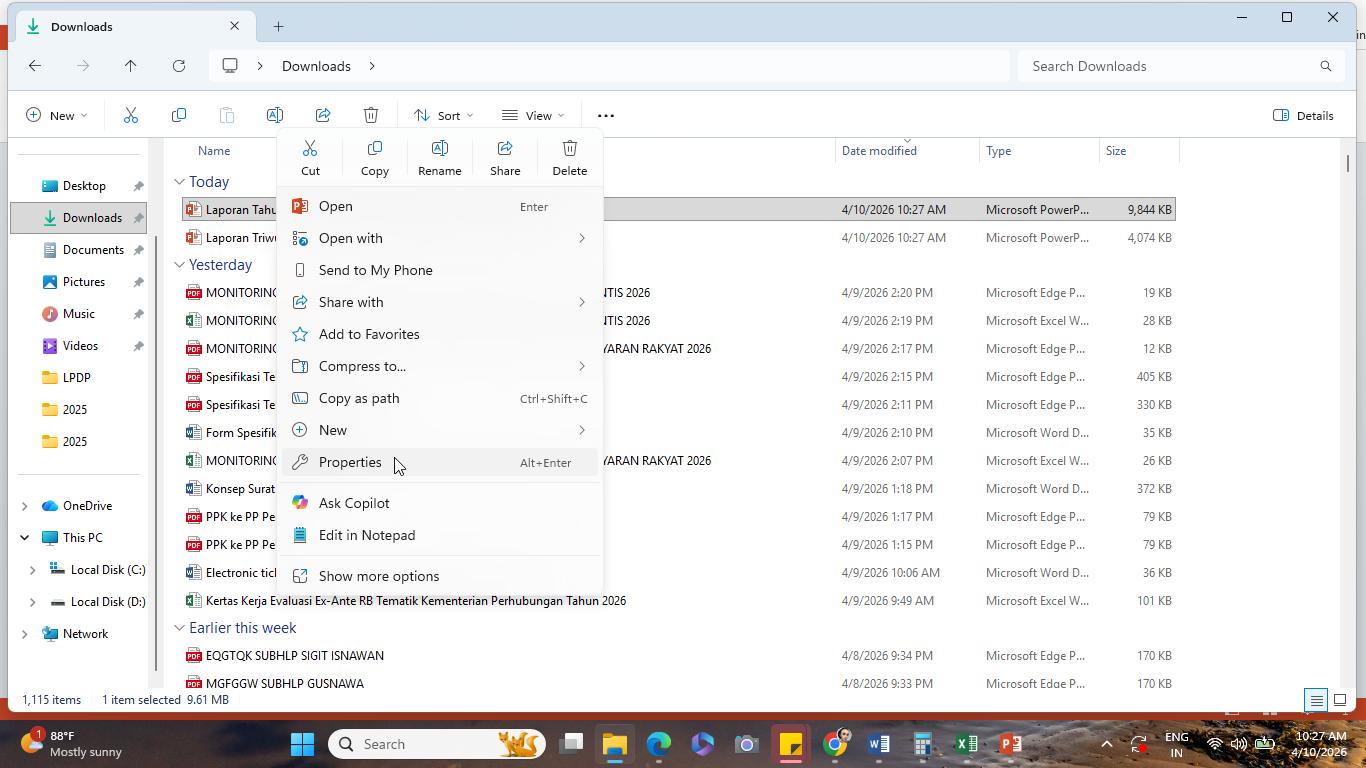The height and width of the screenshot is (768, 1366).
Task: Open Google Chrome from taskbar
Action: (x=835, y=744)
